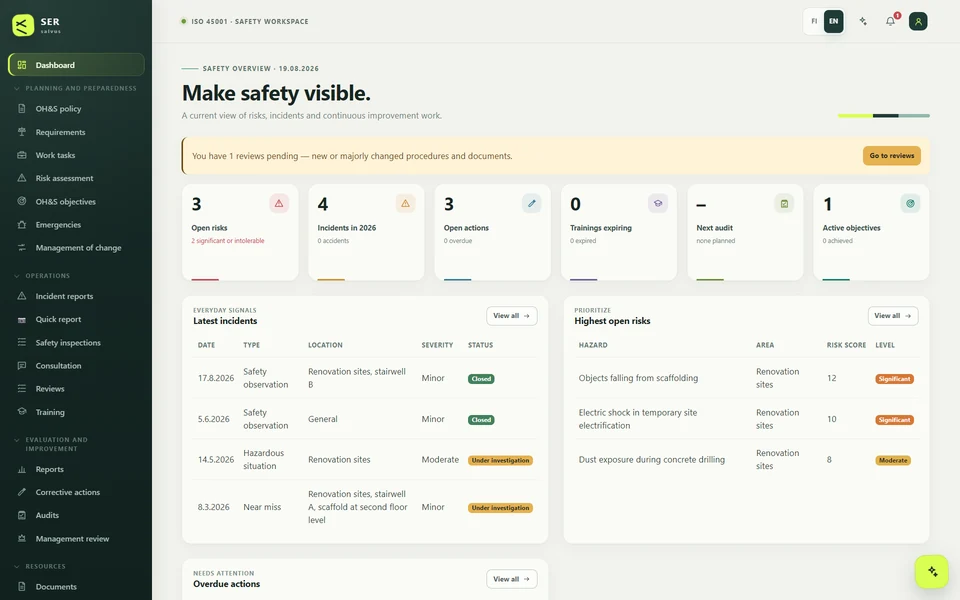Click Electric shock in temporary site electrification
The width and height of the screenshot is (960, 600).
point(637,419)
